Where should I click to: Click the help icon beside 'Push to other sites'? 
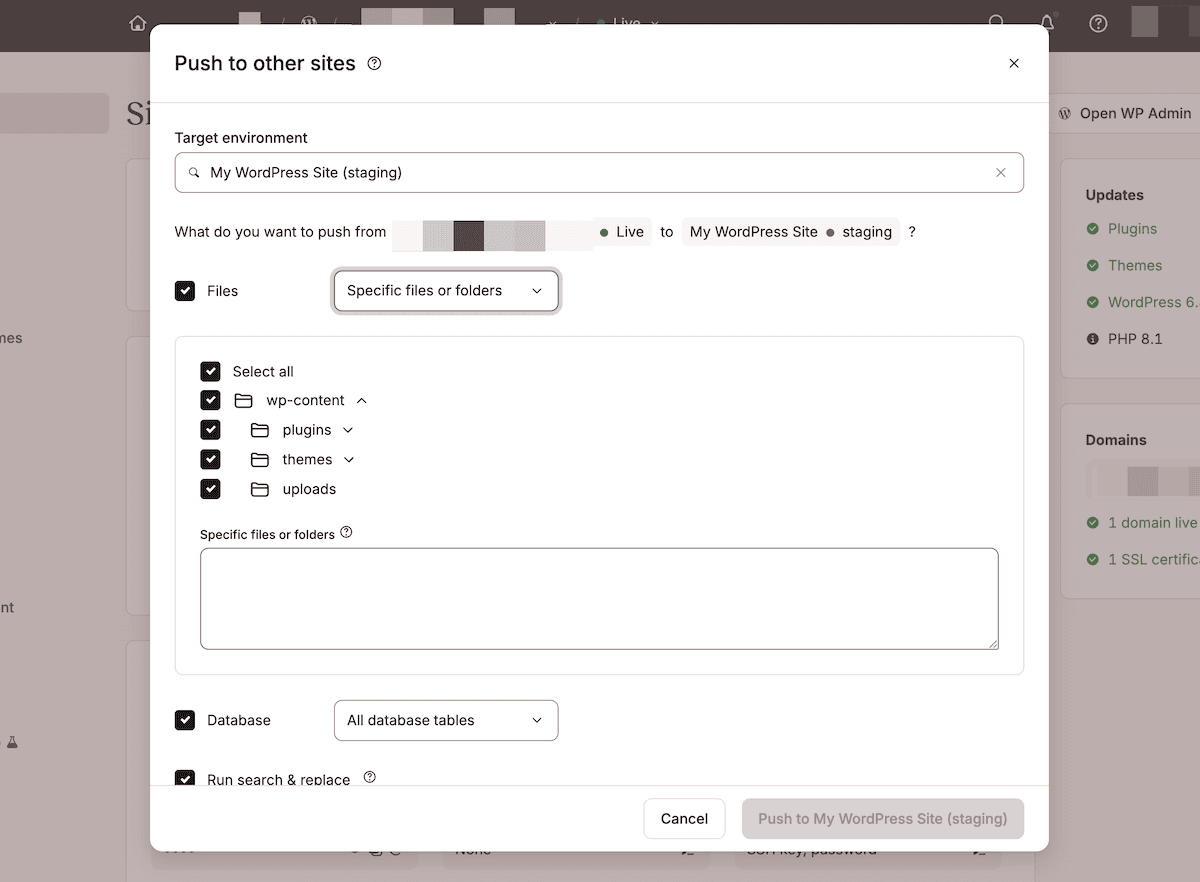pos(374,62)
